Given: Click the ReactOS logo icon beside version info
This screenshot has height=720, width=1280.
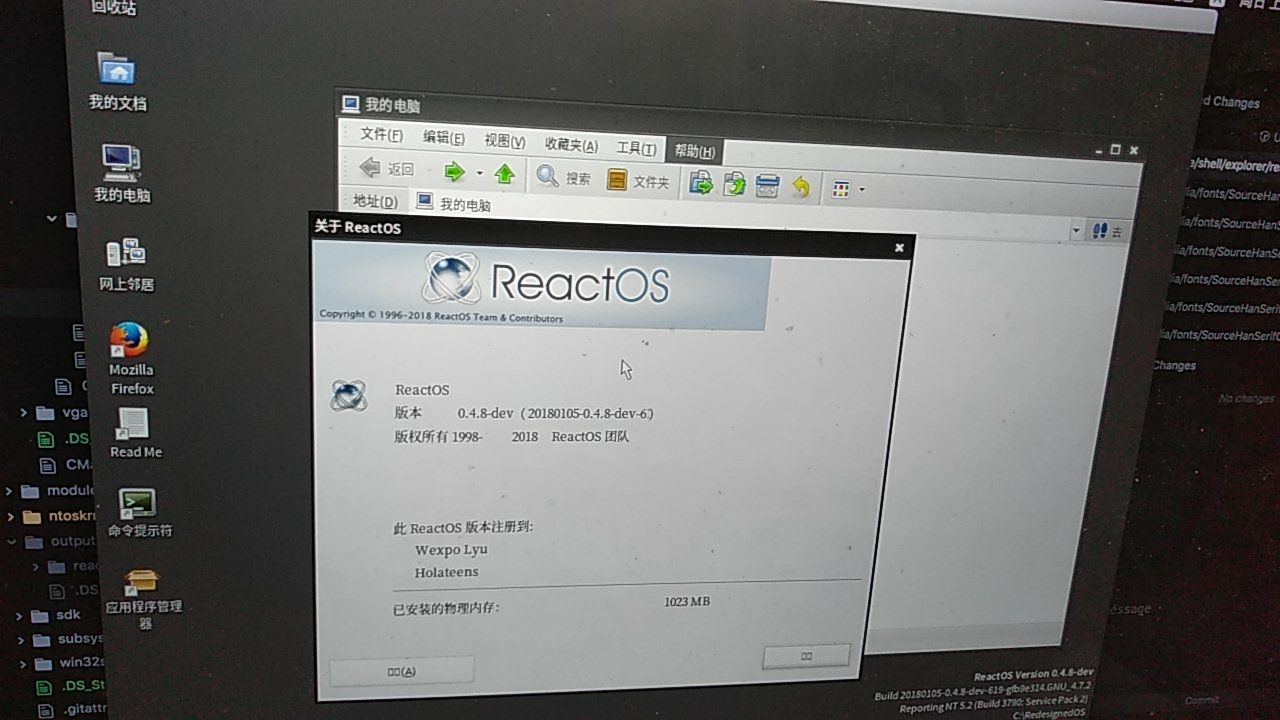Looking at the screenshot, I should (x=348, y=396).
